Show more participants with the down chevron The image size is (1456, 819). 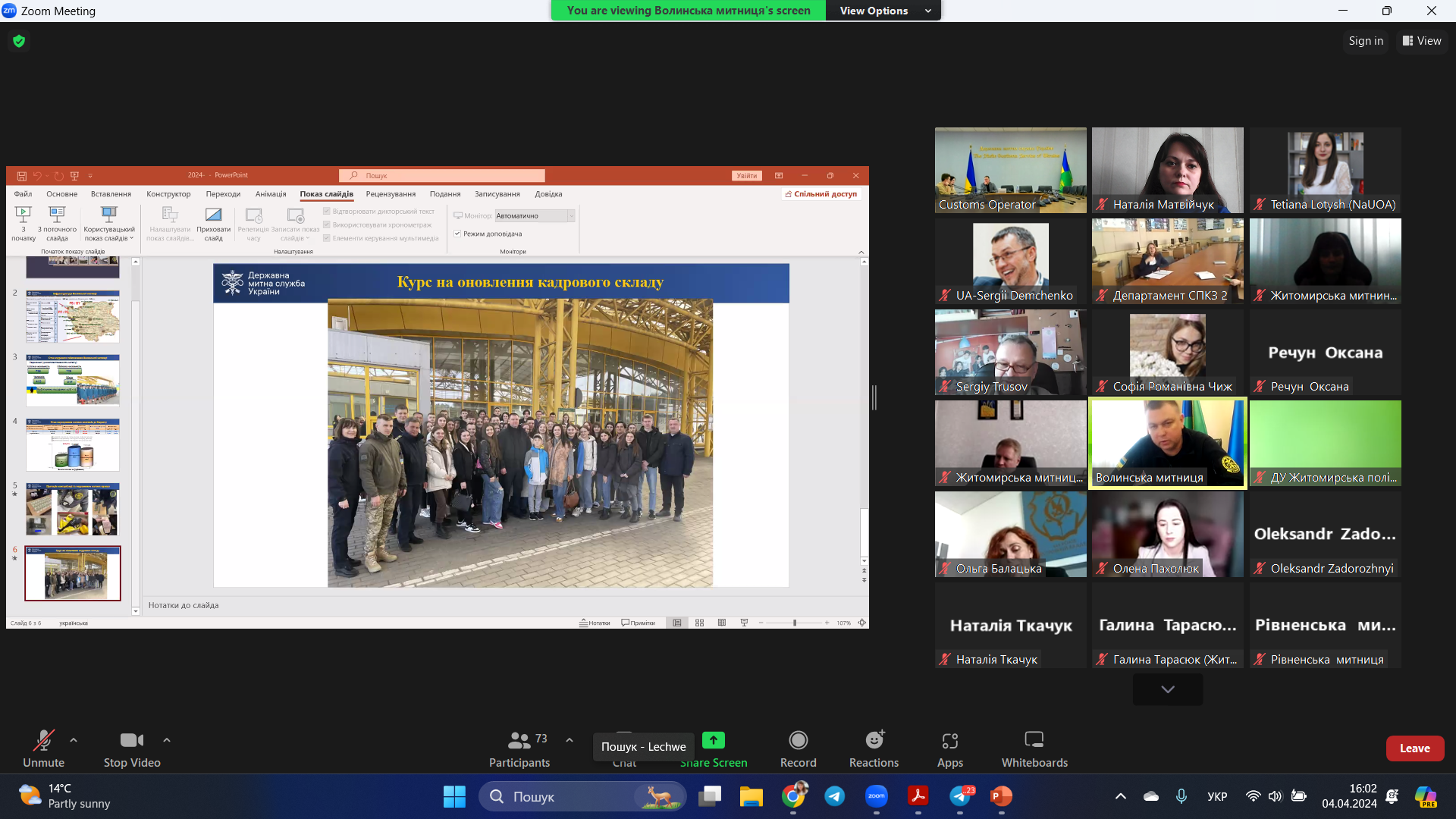(x=1167, y=689)
